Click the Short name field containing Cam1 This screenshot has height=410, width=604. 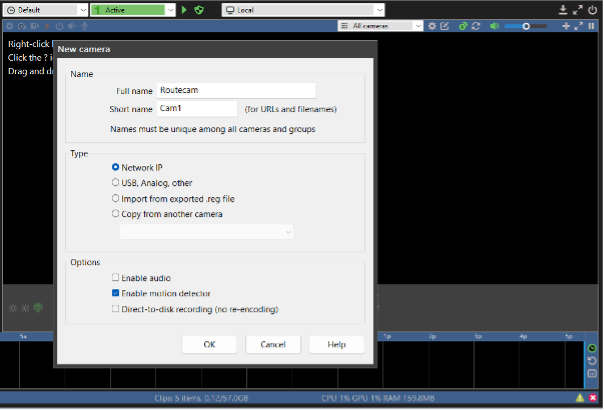196,109
